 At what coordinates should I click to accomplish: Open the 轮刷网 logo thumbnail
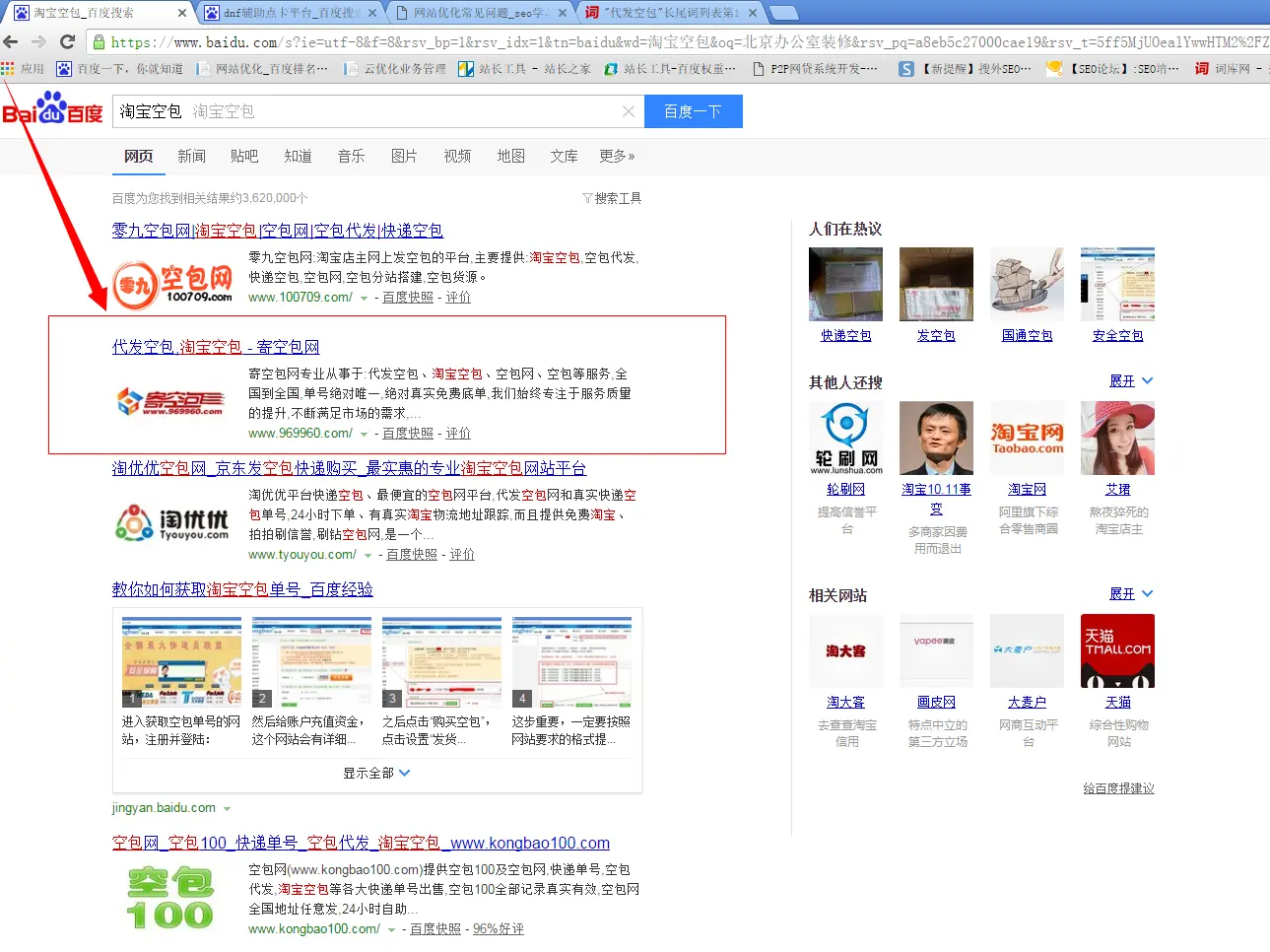[845, 438]
